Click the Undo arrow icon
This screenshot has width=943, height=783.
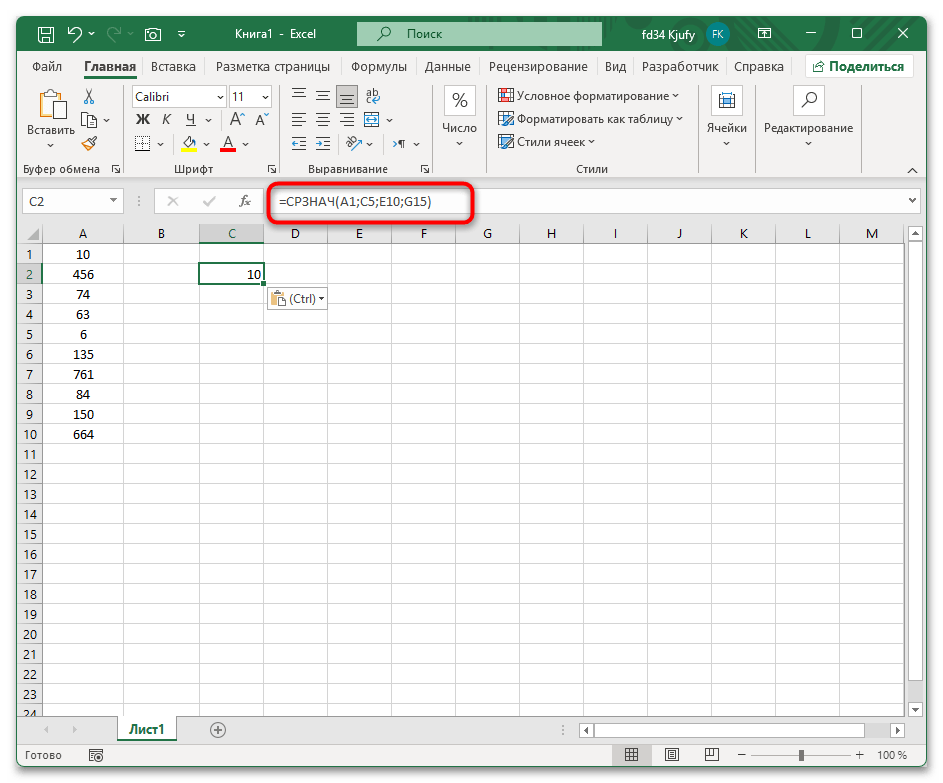(75, 34)
